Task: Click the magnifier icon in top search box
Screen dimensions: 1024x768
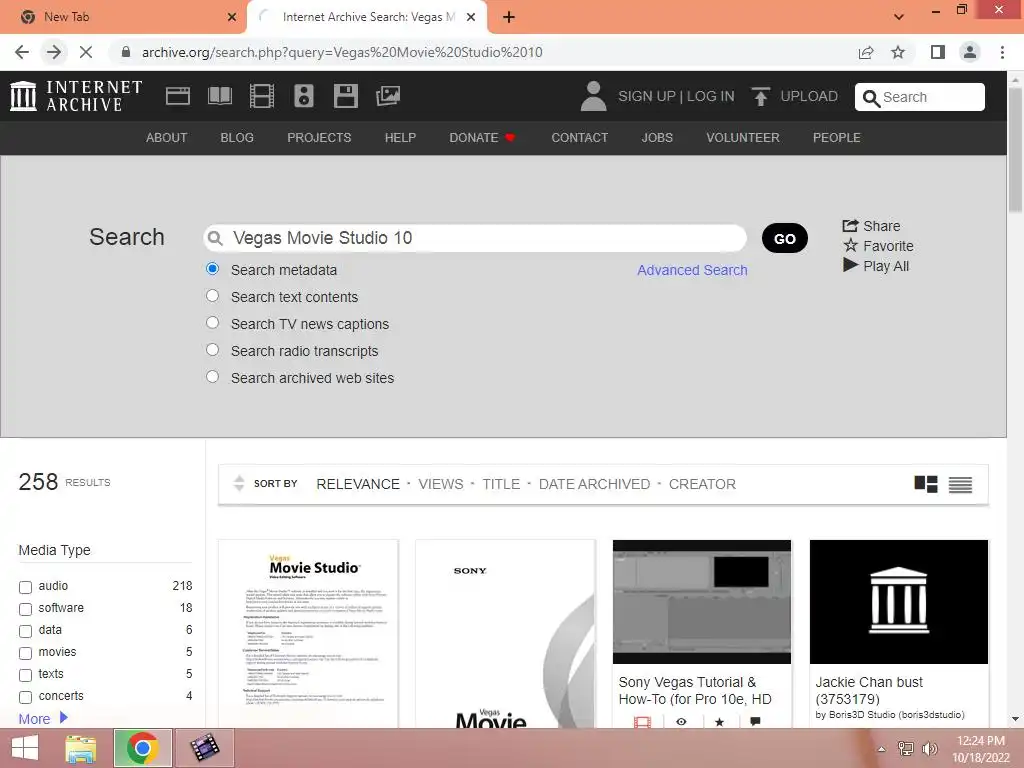Action: click(871, 98)
